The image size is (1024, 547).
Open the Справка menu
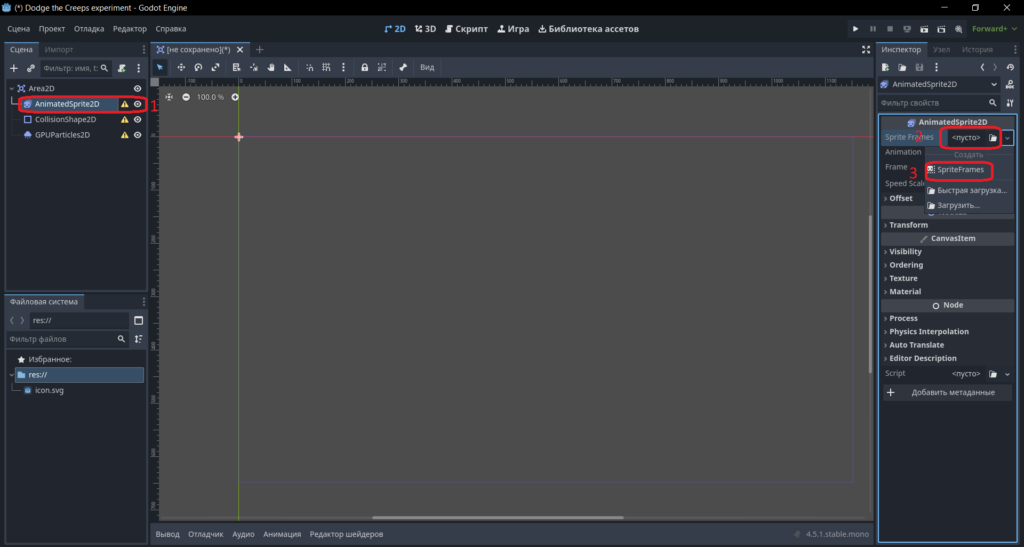tap(170, 29)
